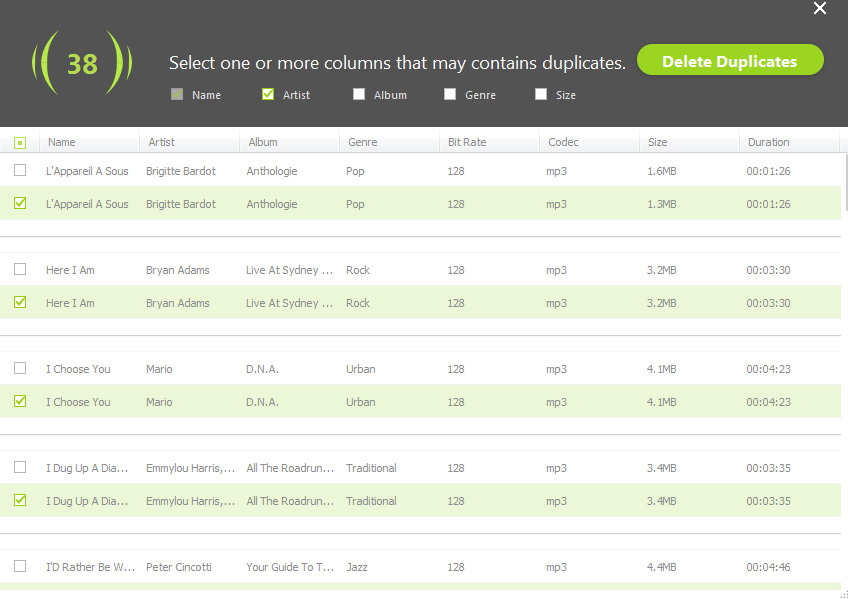The height and width of the screenshot is (599, 848).
Task: Sort by the Artist column header
Action: pyautogui.click(x=162, y=142)
